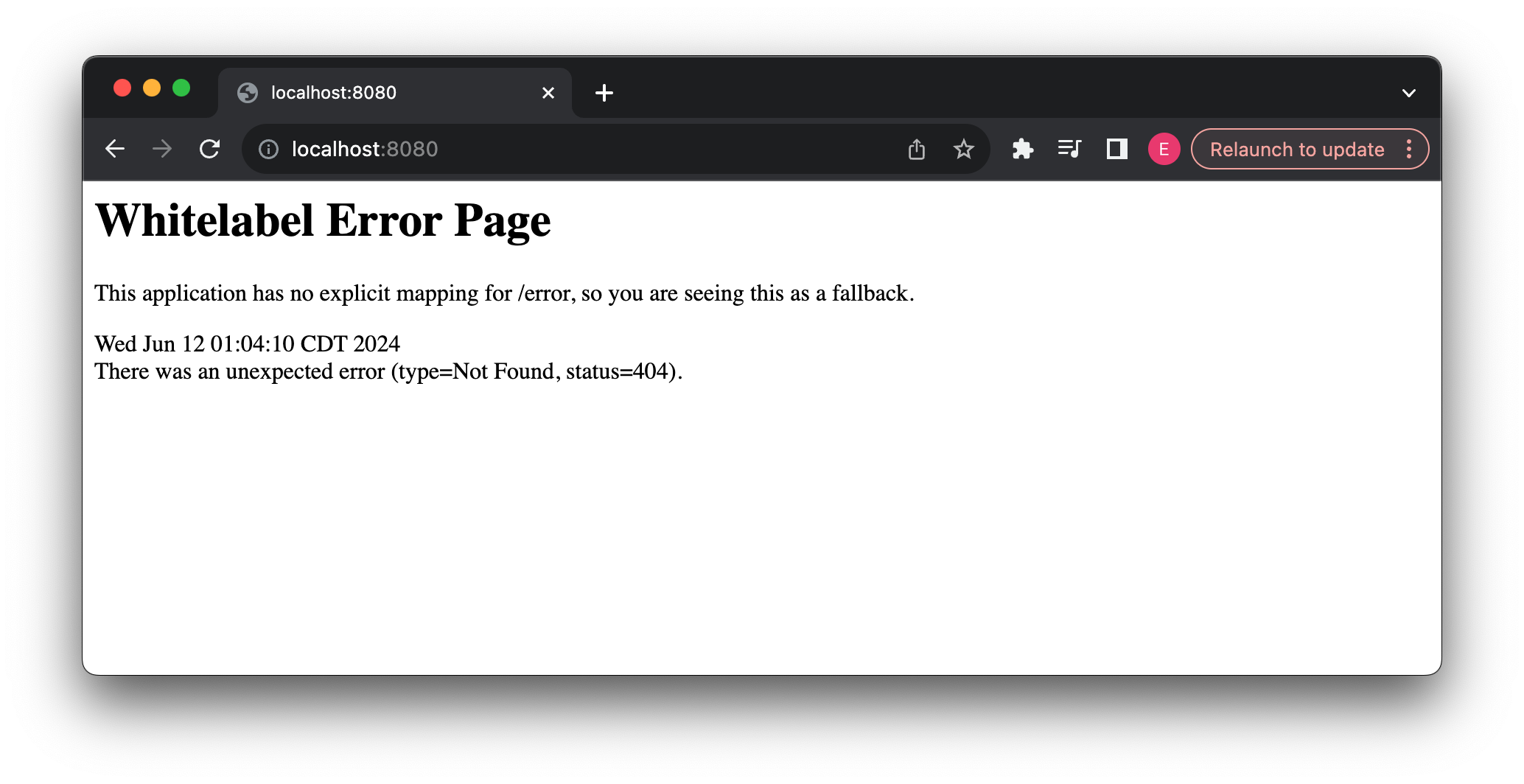
Task: Open a new tab with the plus
Action: coord(604,92)
